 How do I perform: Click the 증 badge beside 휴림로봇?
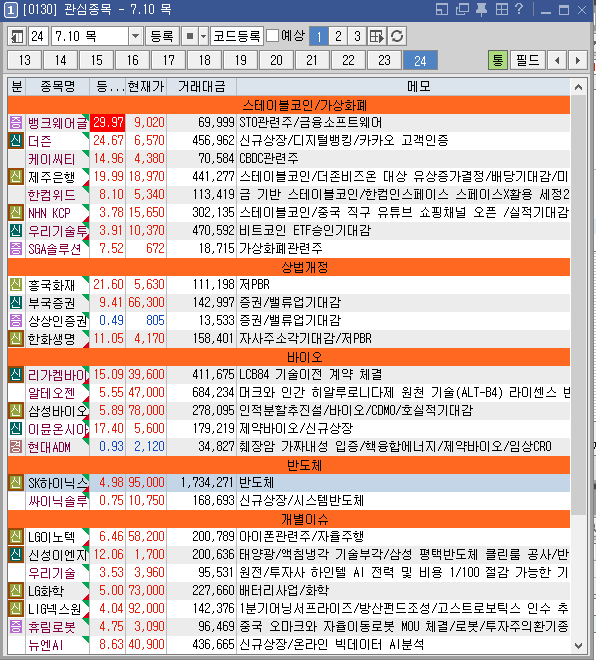coord(16,627)
